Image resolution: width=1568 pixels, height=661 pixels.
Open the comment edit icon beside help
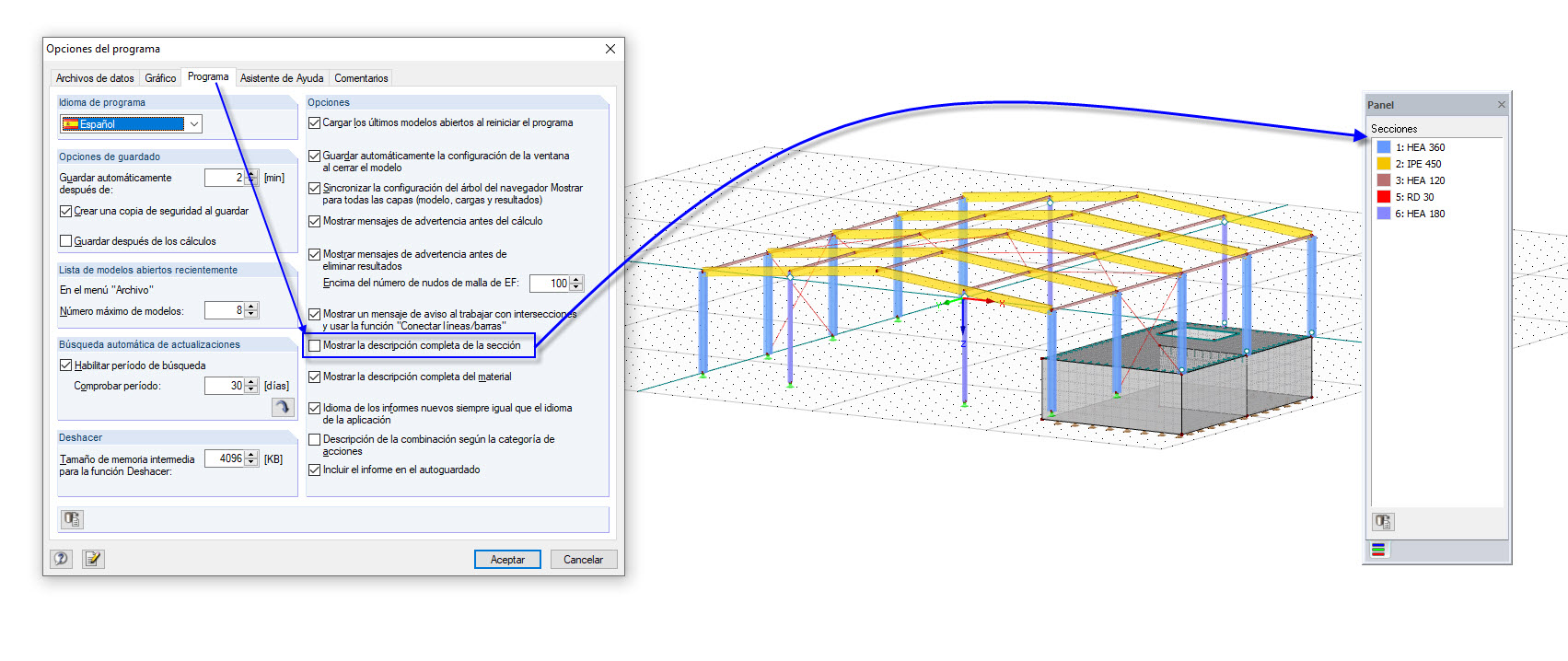click(x=93, y=559)
